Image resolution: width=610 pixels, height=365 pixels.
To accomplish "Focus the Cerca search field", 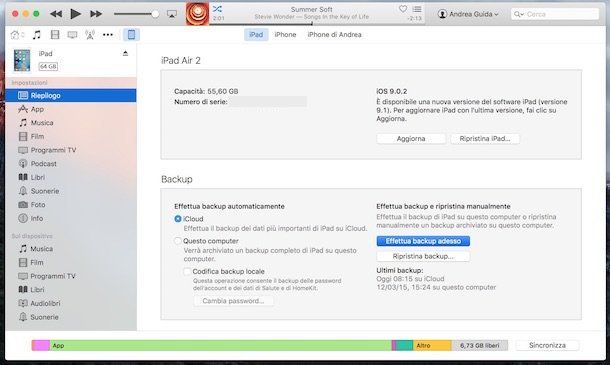I will (555, 14).
